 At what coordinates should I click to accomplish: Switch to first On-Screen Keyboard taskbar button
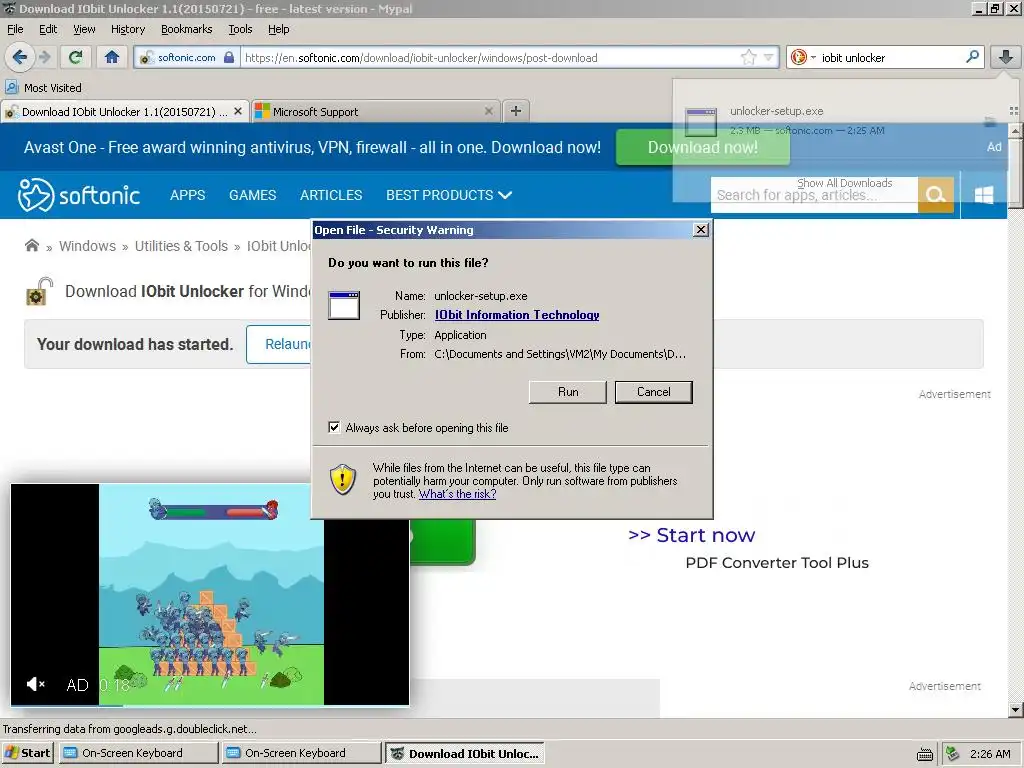pyautogui.click(x=137, y=753)
